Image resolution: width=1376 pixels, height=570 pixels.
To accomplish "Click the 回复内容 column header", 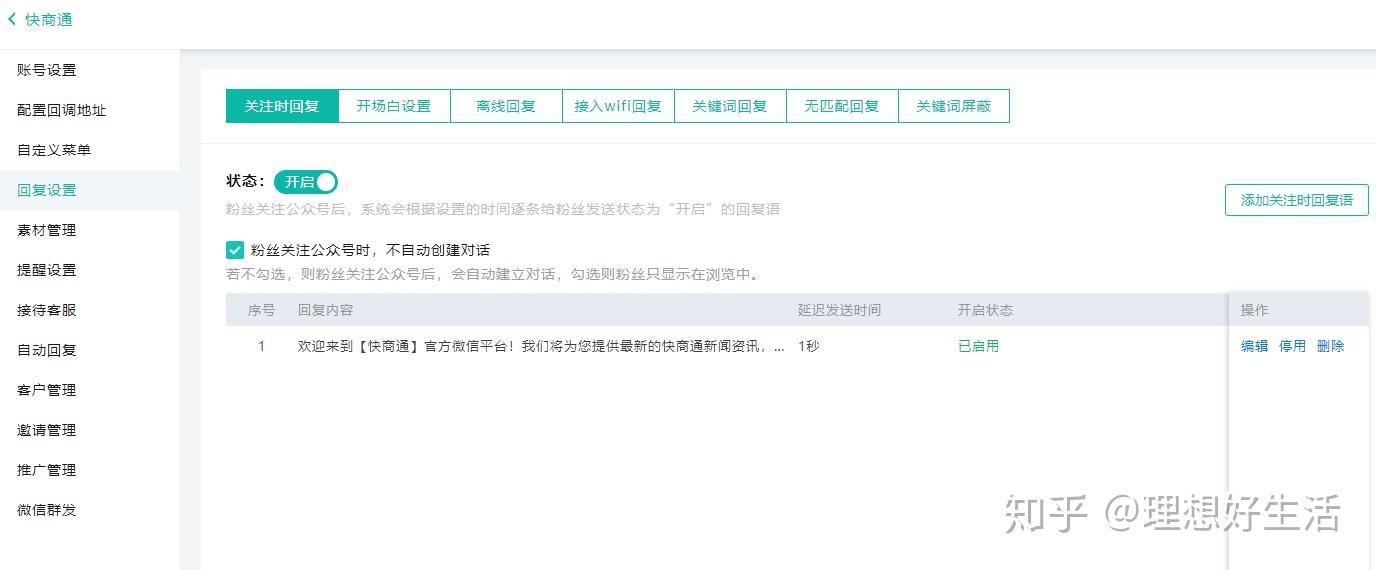I will click(x=326, y=310).
